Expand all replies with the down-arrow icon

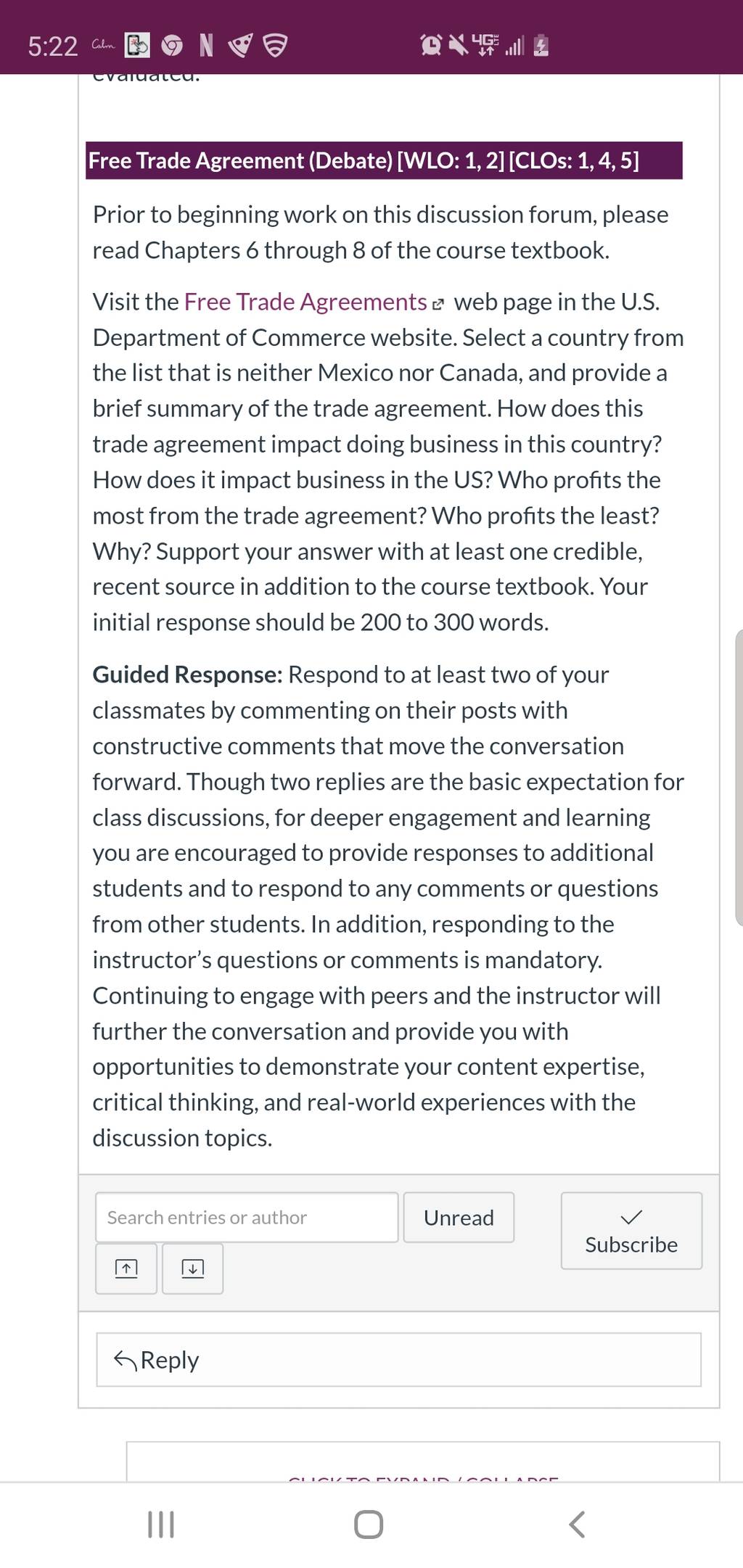(192, 1268)
